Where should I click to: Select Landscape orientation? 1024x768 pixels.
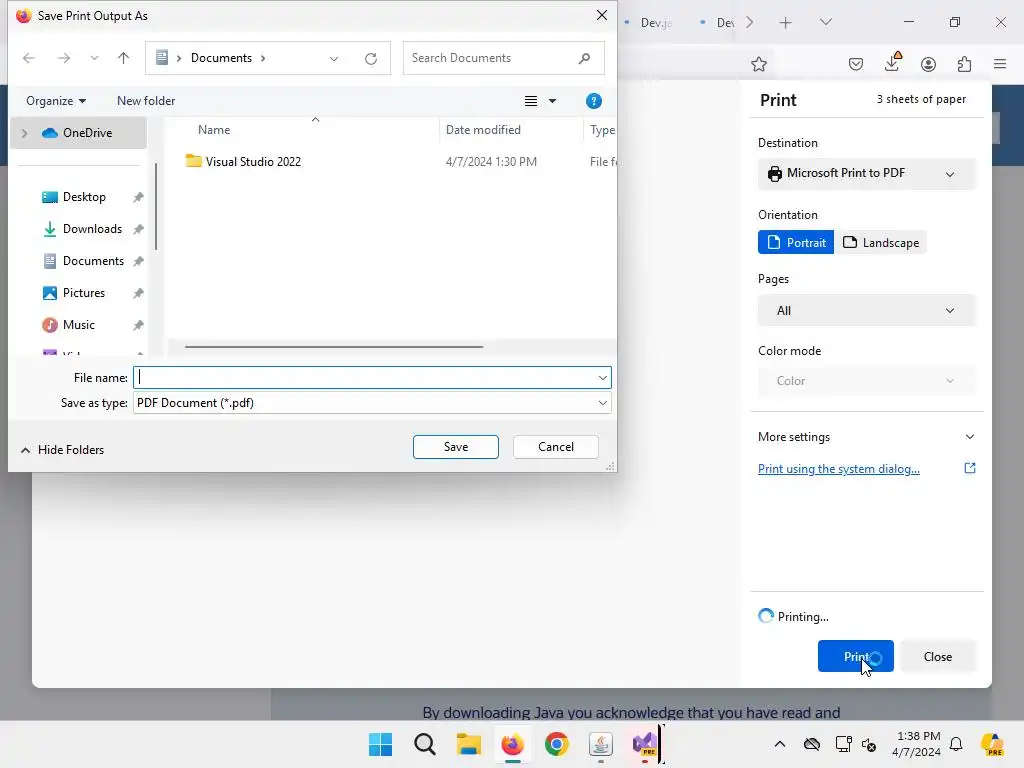(x=880, y=242)
